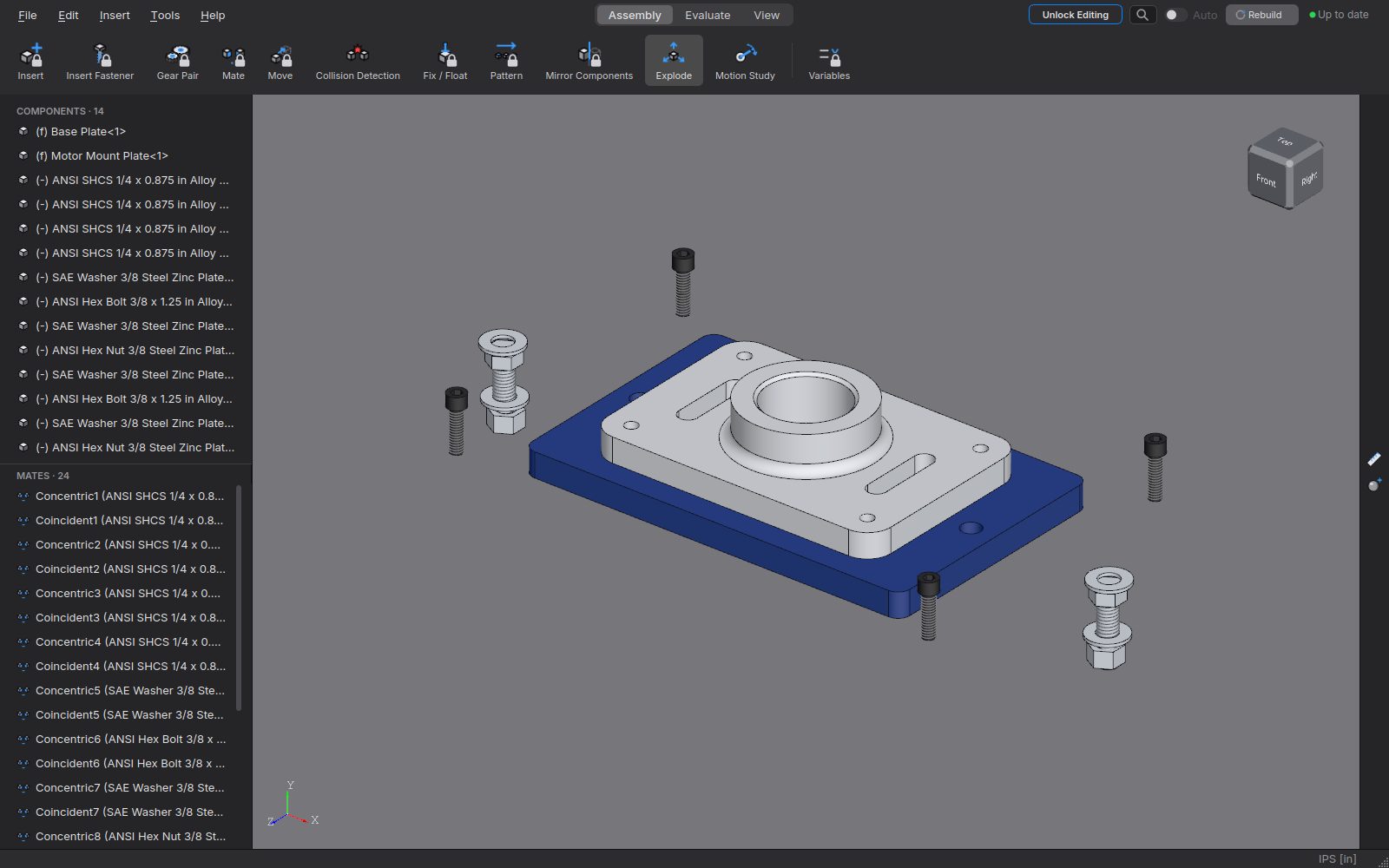The image size is (1389, 868).
Task: Click the Unlock Editing button
Action: click(x=1076, y=15)
